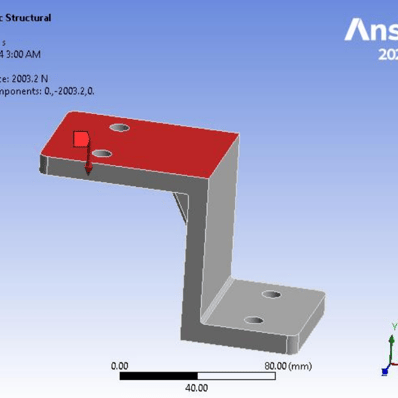Click the 'Structural' title text

click(x=28, y=18)
